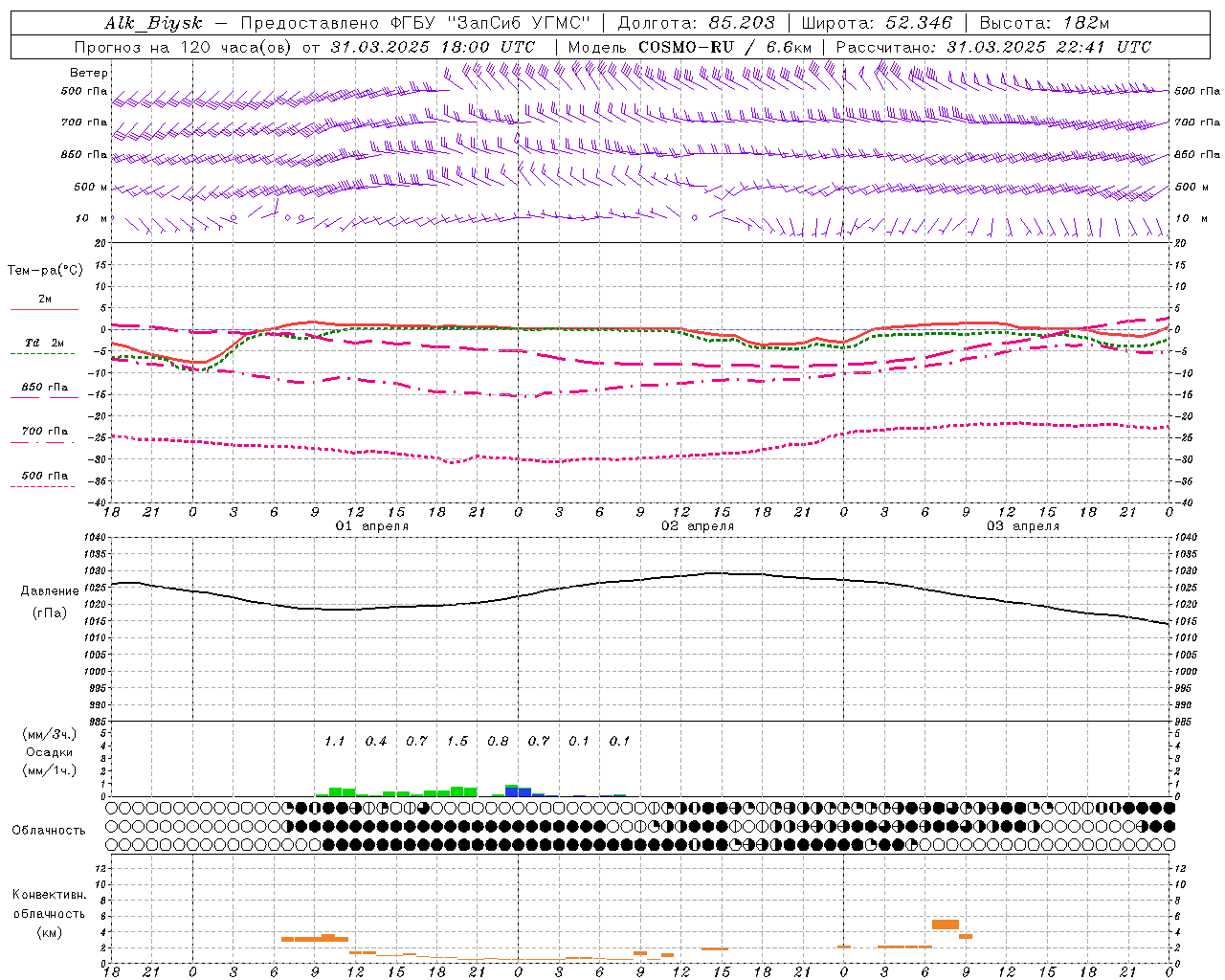The image size is (1225, 980).
Task: Select the Облачность cloudiness row label
Action: click(49, 830)
